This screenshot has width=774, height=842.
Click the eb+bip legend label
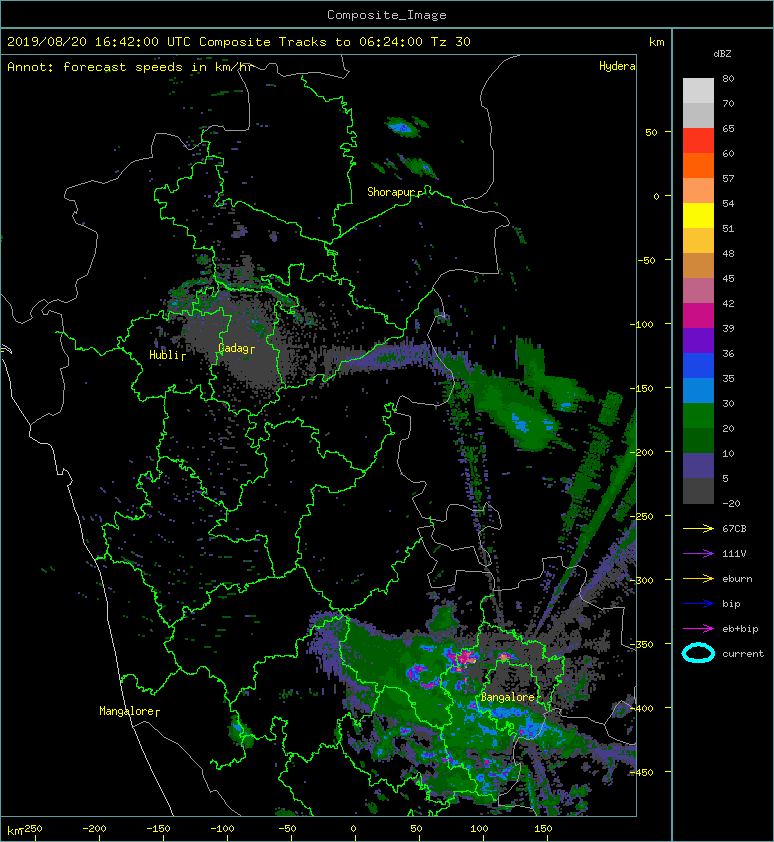pos(740,629)
